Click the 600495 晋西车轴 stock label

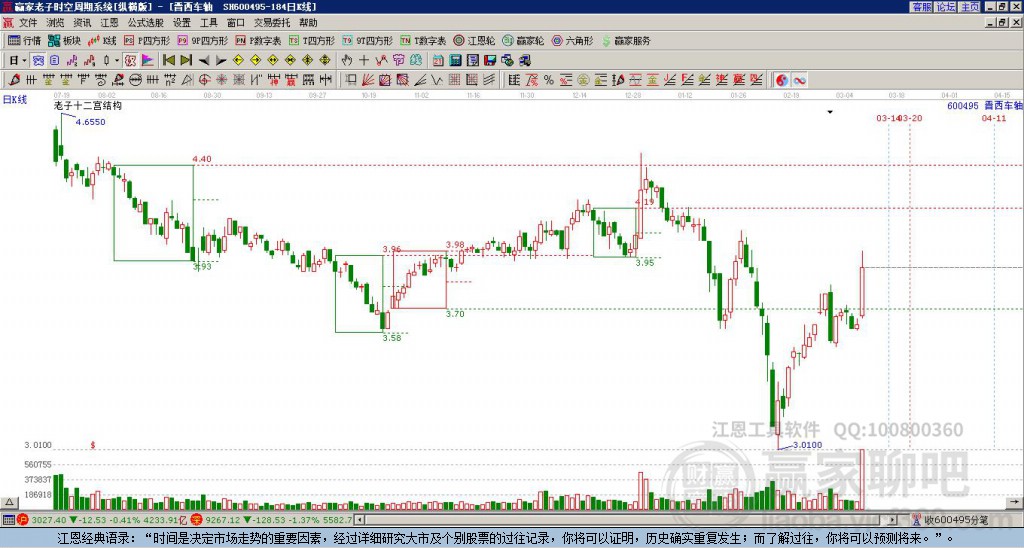click(985, 106)
